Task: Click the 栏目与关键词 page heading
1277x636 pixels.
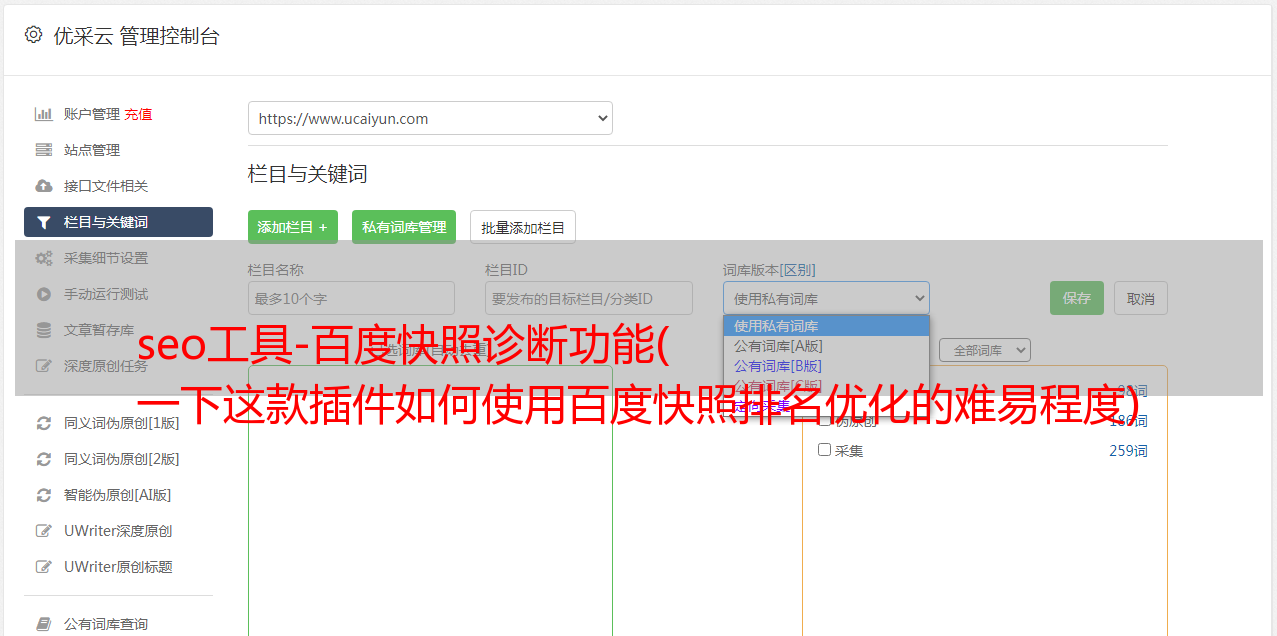Action: (x=308, y=174)
